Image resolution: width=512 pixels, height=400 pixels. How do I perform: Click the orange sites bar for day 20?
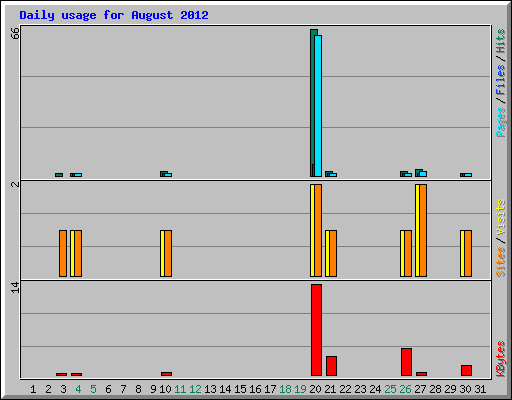point(318,230)
